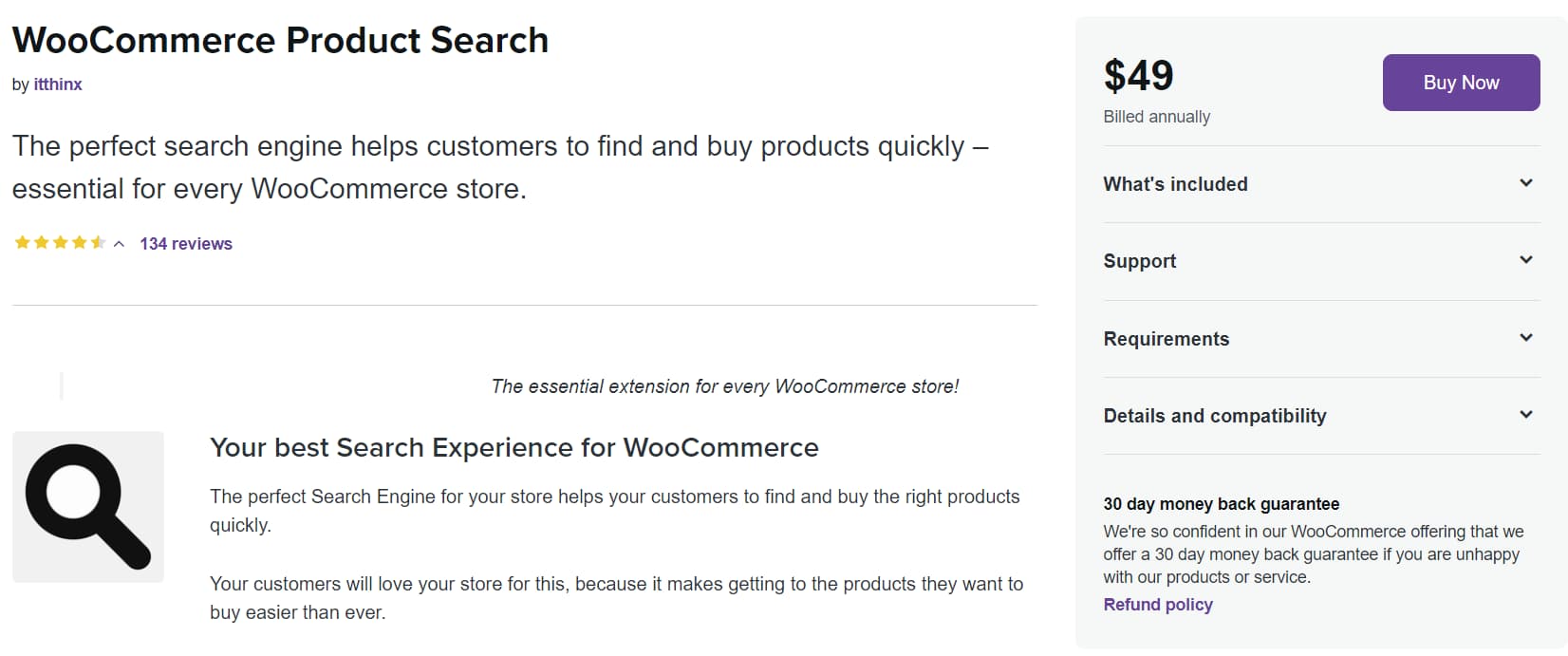
Task: Click the Details and compatibility chevron arrow
Action: coord(1525,415)
